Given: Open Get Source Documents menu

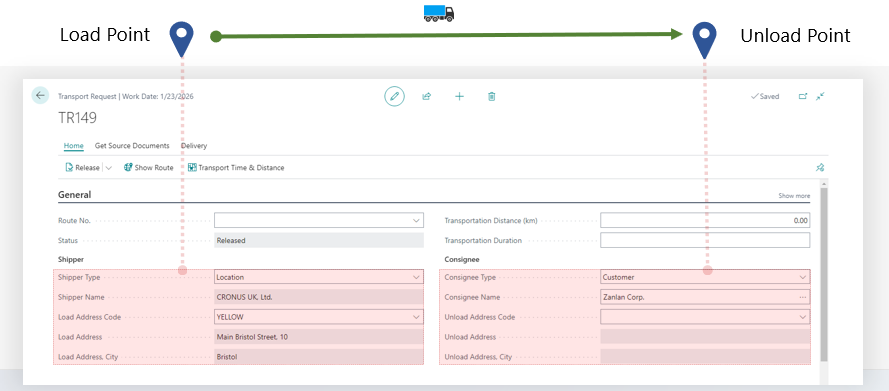Looking at the screenshot, I should (132, 146).
